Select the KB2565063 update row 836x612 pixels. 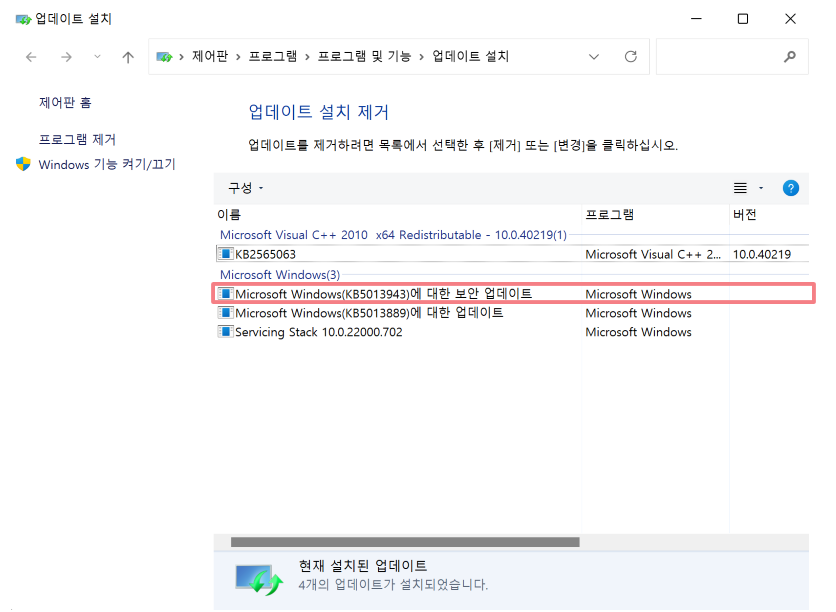click(x=512, y=254)
